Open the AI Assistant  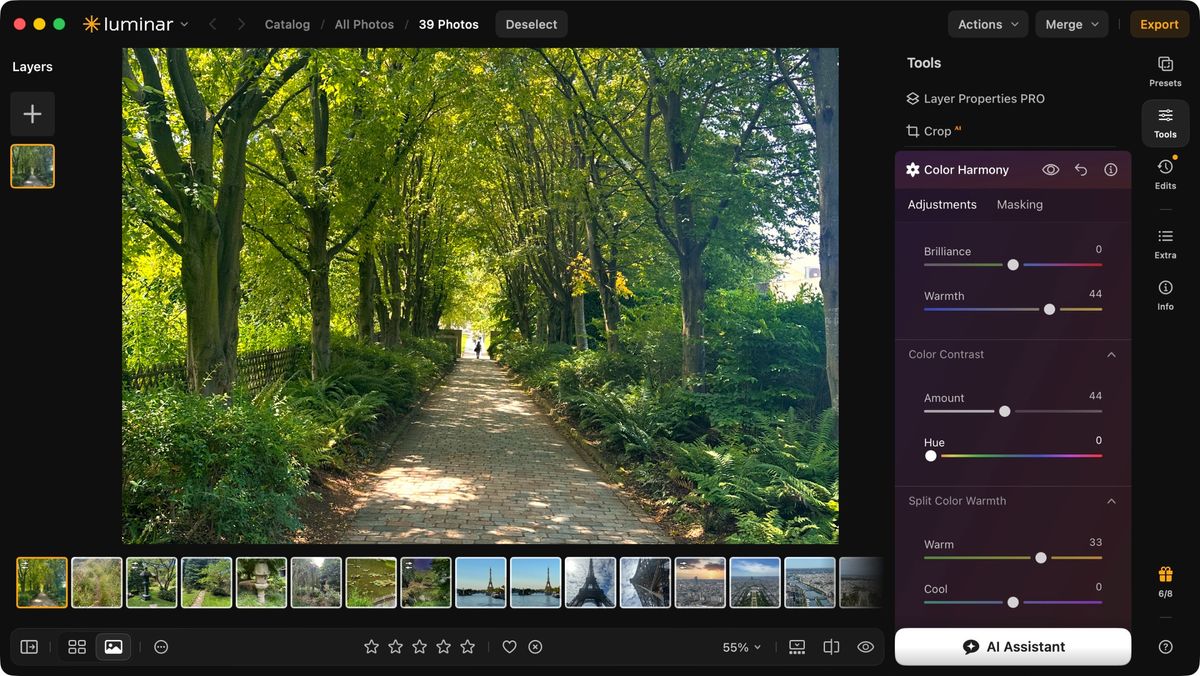point(1013,647)
